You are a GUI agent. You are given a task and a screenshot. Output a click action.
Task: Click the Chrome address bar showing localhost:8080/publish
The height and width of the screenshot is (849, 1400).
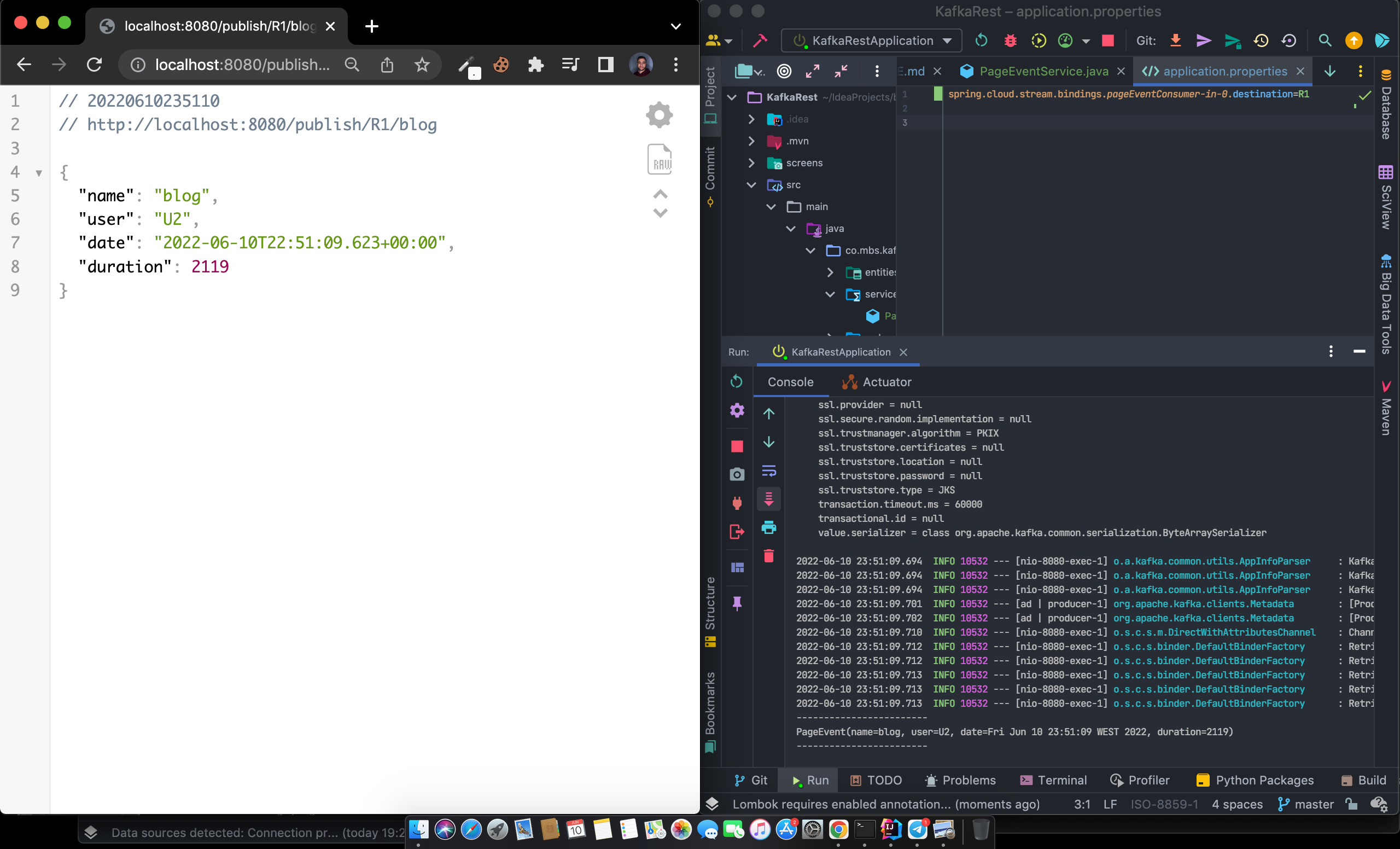[x=242, y=65]
